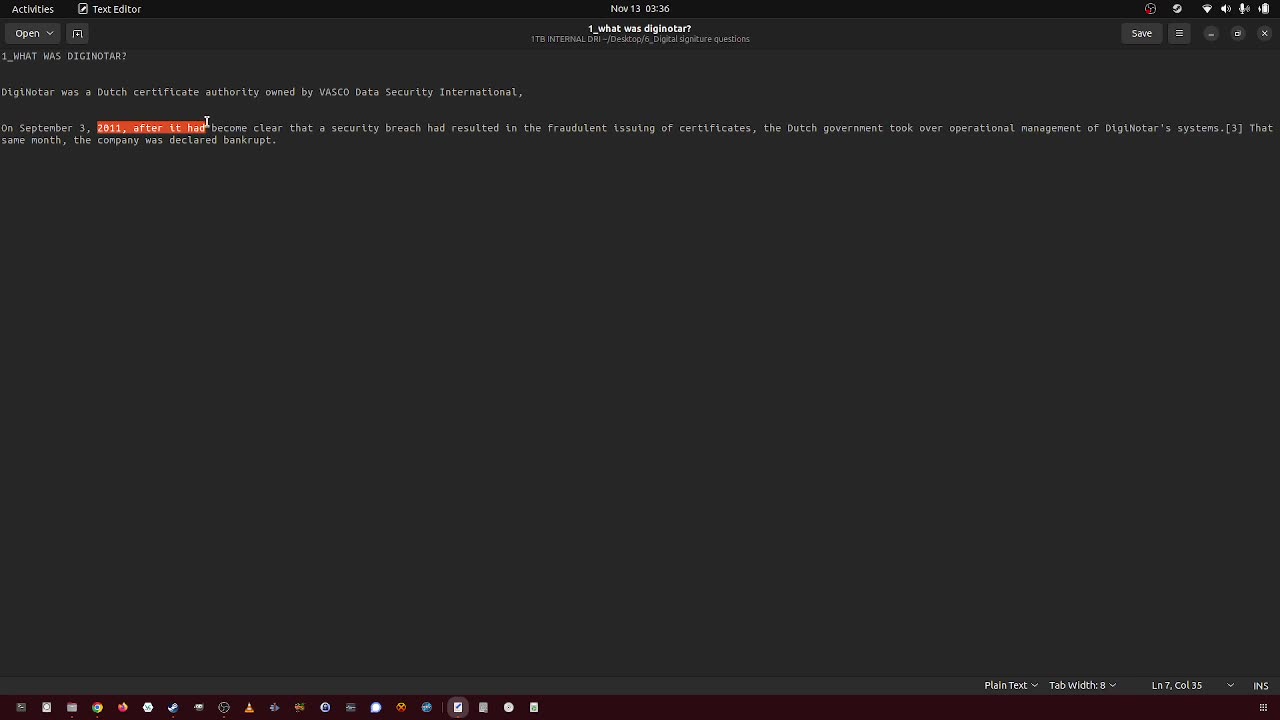The height and width of the screenshot is (720, 1280).
Task: Minimize the Text Editor window
Action: [1210, 33]
